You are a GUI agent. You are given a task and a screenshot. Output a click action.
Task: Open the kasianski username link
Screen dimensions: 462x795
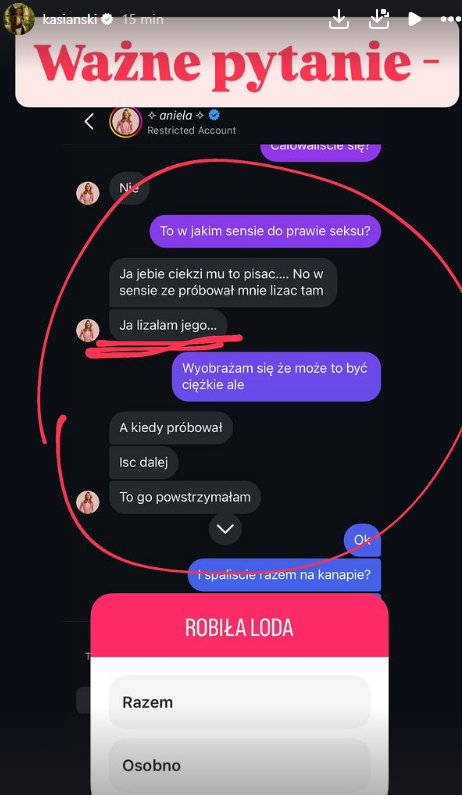(70, 19)
